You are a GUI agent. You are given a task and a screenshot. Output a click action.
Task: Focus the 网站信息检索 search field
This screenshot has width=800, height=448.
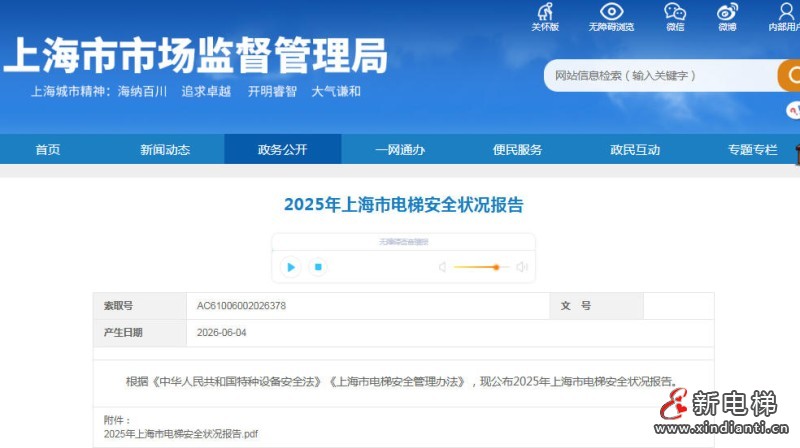tap(661, 76)
